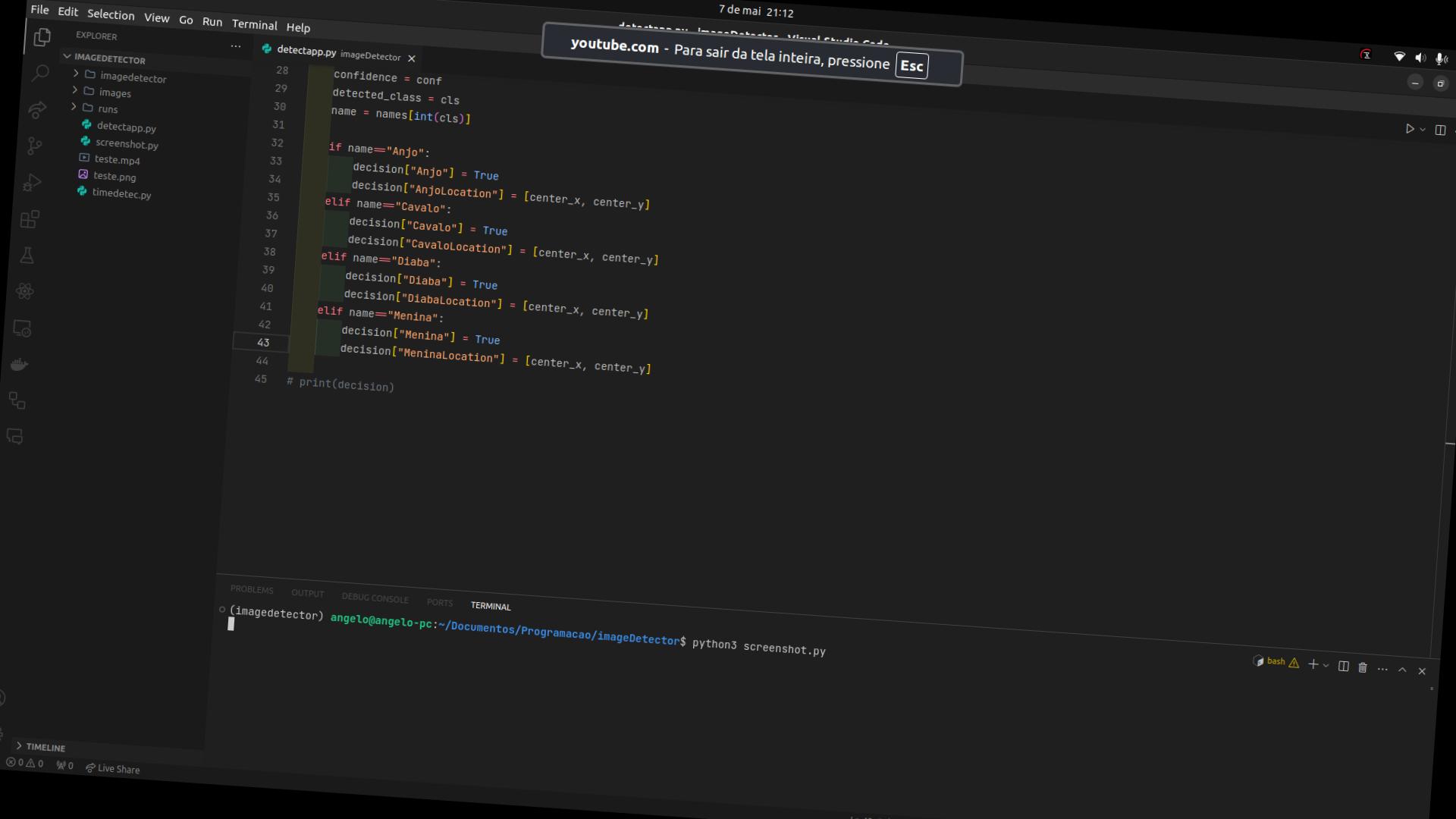Open the speaker volume tray indicator
This screenshot has height=819, width=1456.
coord(1420,58)
